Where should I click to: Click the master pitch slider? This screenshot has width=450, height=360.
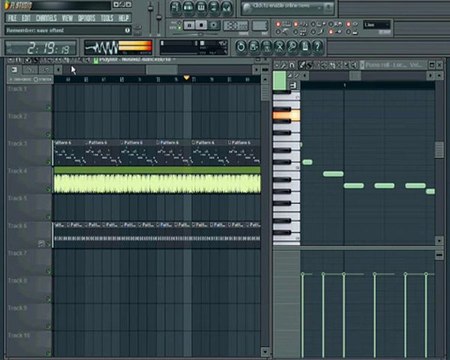point(159,17)
